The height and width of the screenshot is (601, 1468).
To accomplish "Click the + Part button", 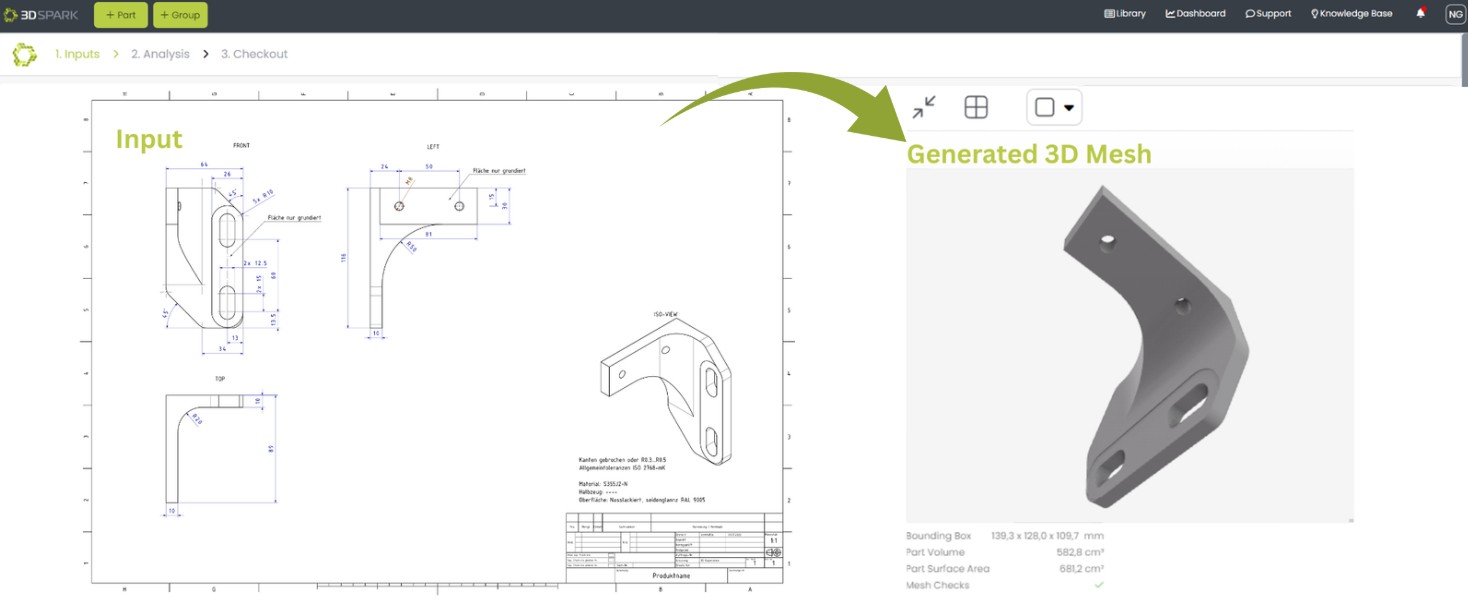I will click(x=120, y=15).
